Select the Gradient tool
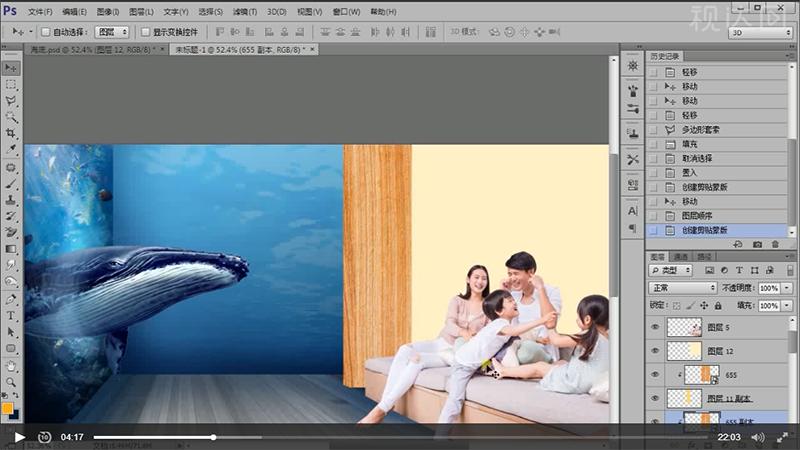800x450 pixels. [11, 249]
